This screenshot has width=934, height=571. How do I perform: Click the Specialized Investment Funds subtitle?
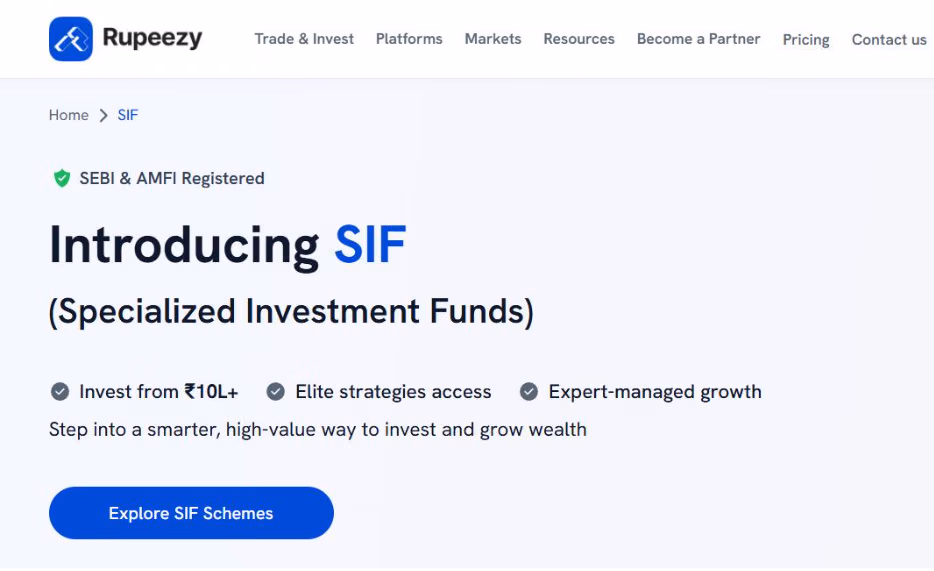[291, 312]
